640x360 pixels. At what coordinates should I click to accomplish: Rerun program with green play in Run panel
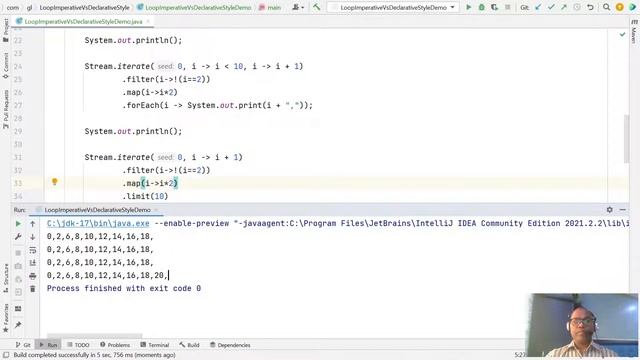pos(18,224)
